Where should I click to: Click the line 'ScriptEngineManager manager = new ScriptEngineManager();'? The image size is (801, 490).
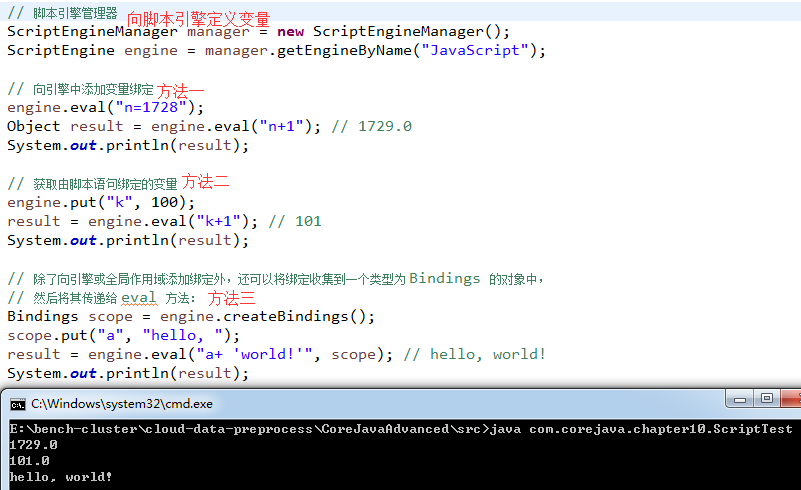pos(258,32)
